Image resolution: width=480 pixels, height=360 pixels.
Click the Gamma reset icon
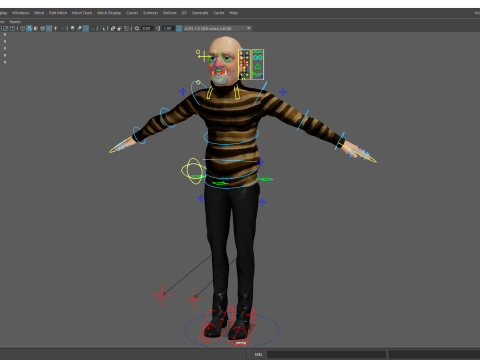[x=158, y=29]
